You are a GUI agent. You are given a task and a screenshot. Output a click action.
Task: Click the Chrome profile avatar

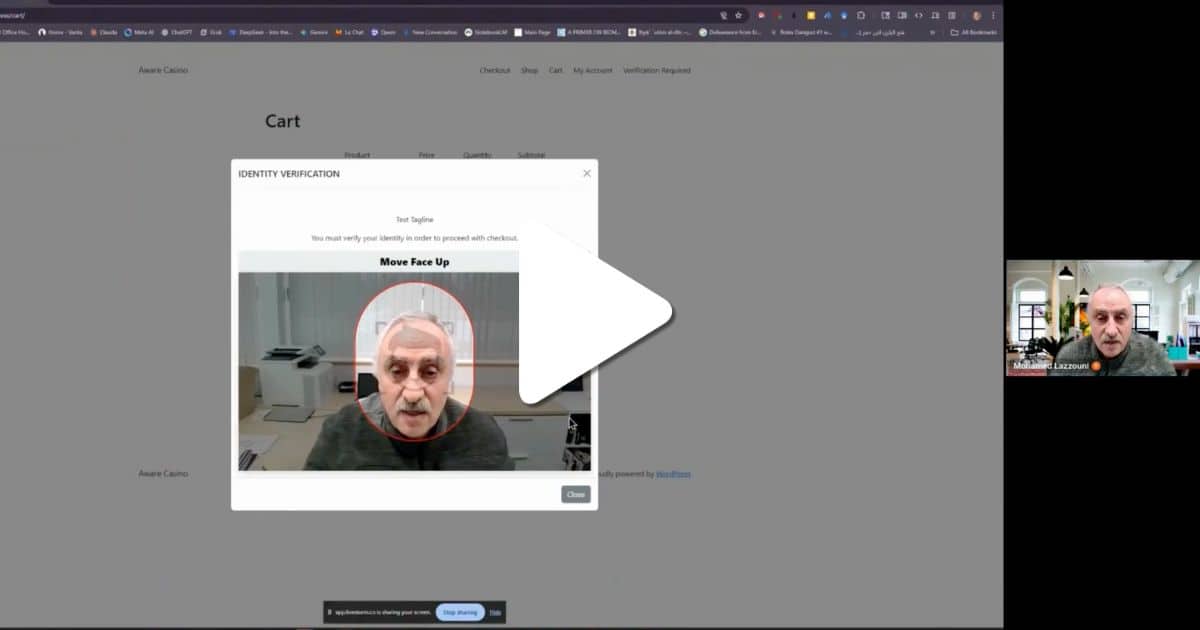point(977,16)
